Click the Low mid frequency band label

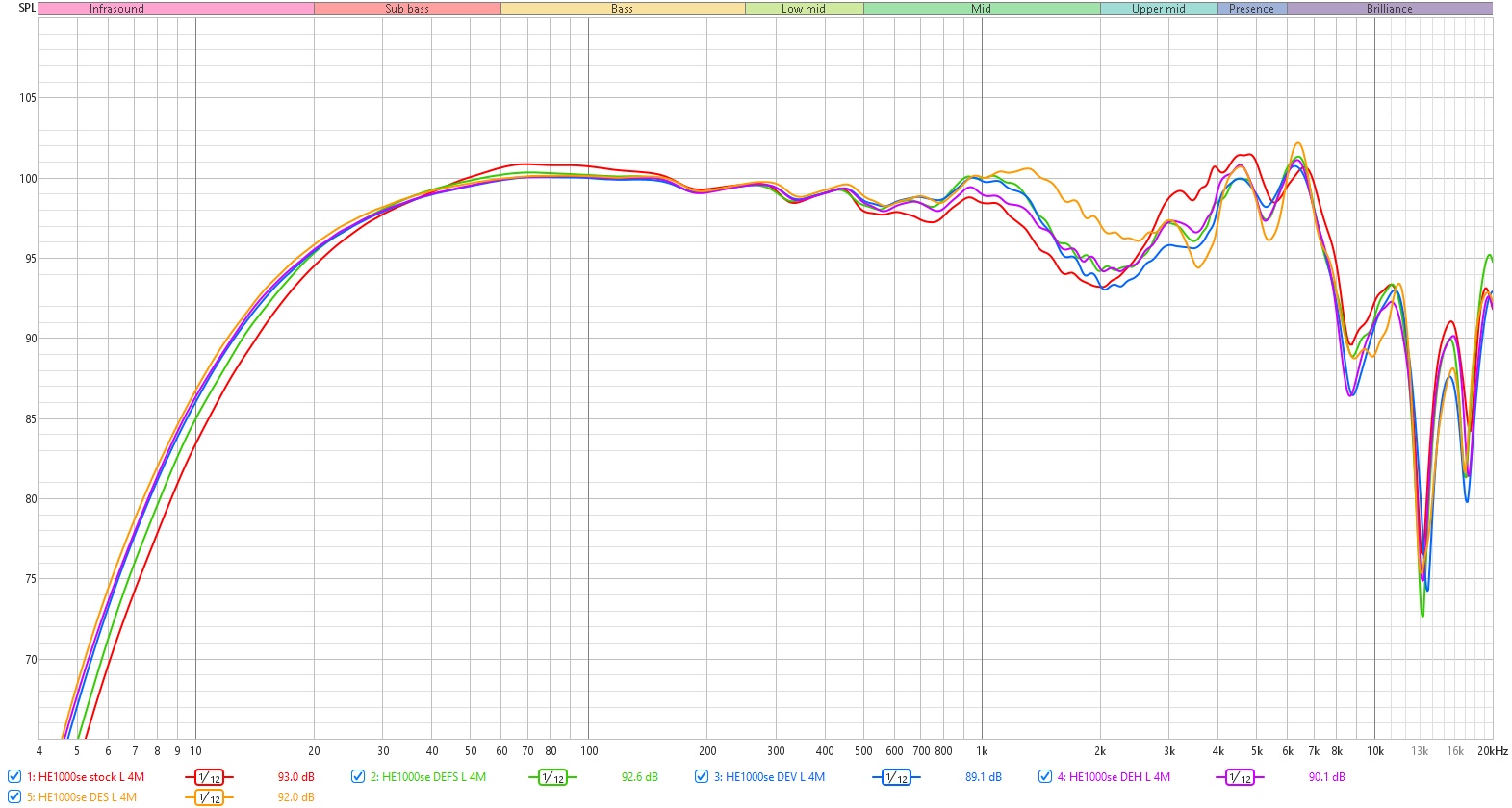tap(804, 9)
